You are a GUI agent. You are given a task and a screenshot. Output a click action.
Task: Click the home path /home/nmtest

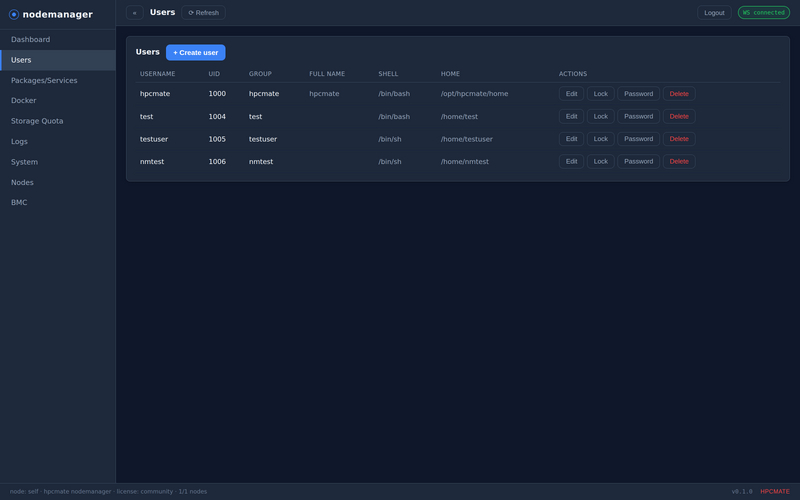(465, 161)
